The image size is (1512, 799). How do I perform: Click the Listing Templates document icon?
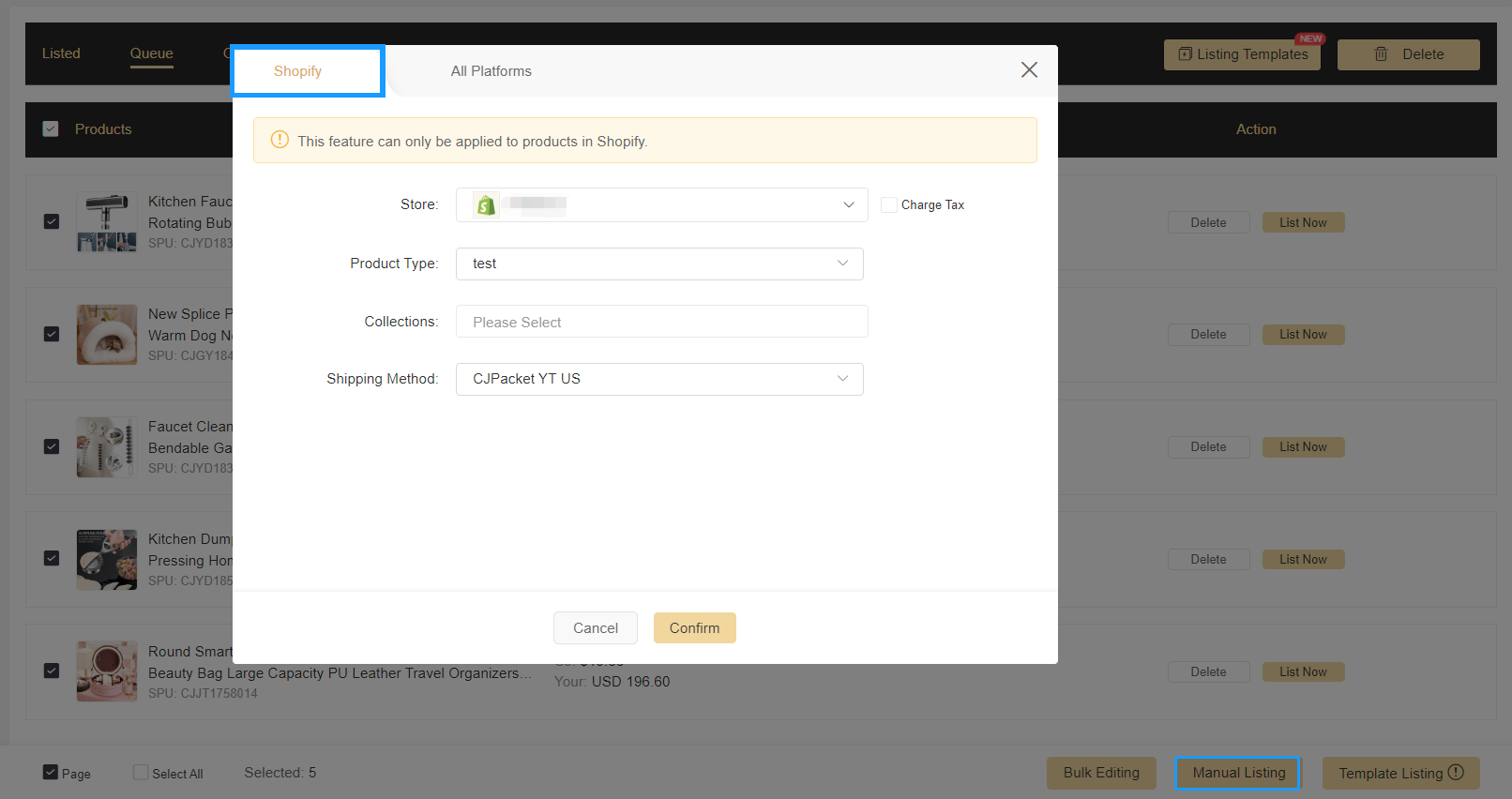coord(1186,54)
